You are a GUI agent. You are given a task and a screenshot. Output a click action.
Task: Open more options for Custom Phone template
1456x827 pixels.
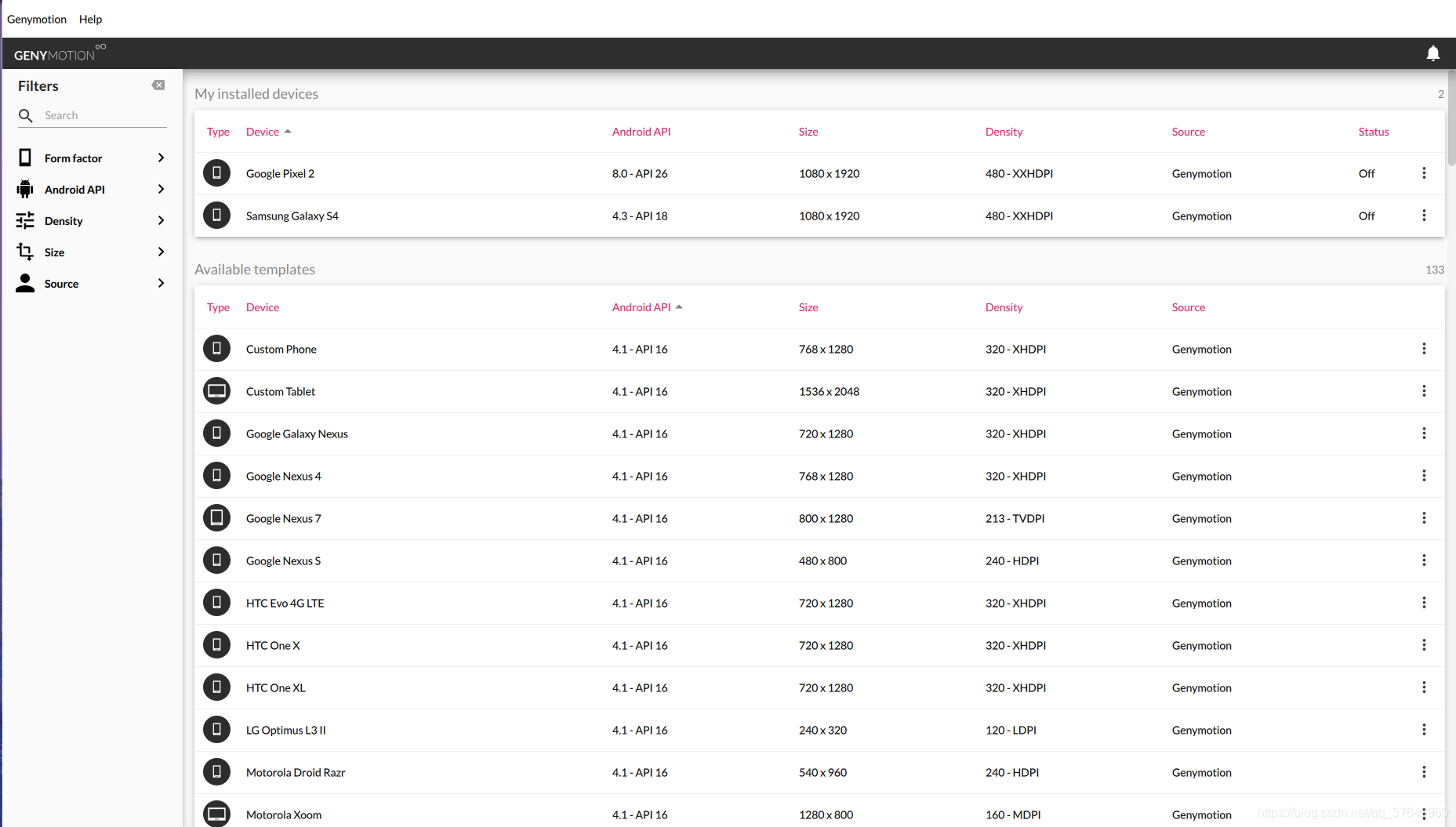(1424, 349)
